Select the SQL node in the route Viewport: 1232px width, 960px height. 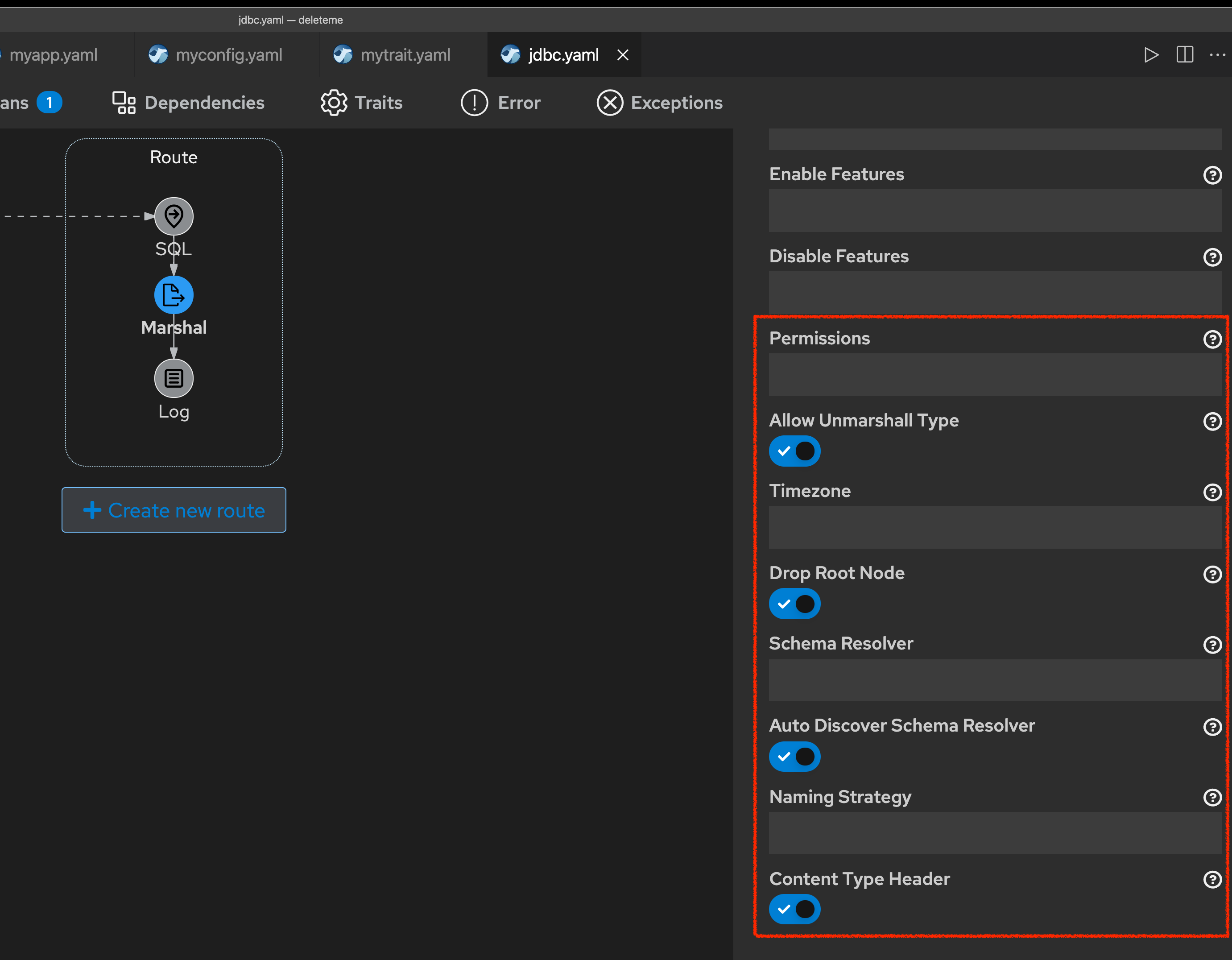point(174,216)
